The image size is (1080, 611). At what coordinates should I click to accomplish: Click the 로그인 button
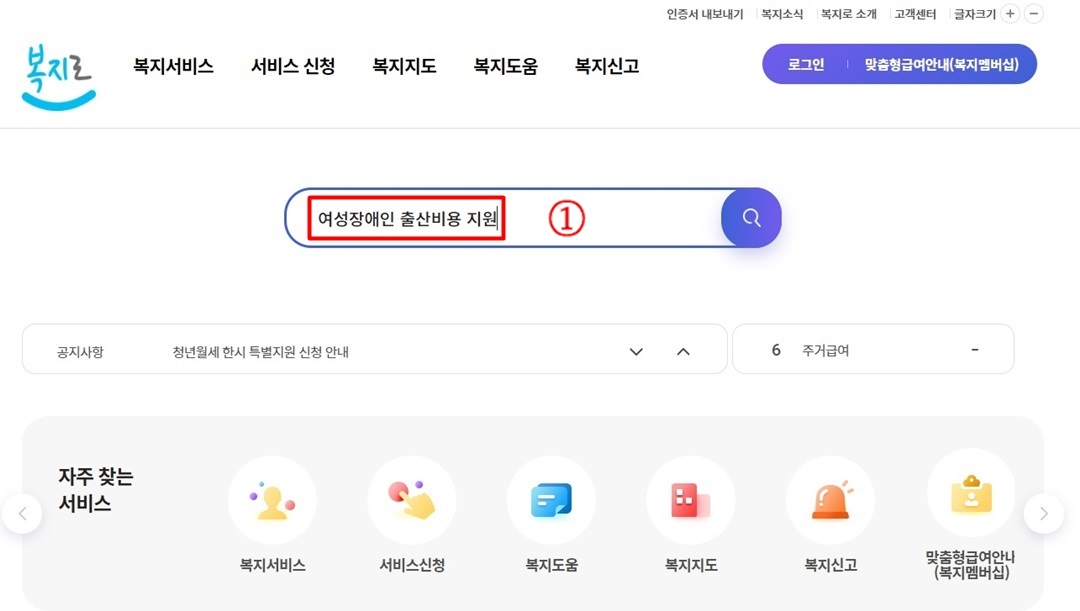pos(804,63)
